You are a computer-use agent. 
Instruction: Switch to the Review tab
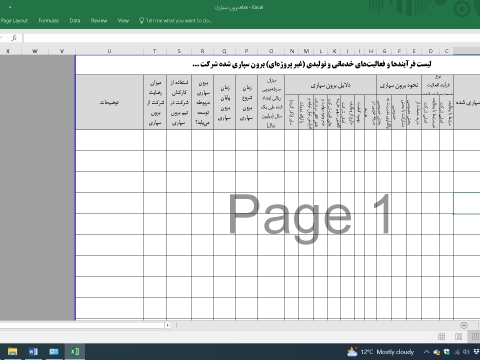99,21
